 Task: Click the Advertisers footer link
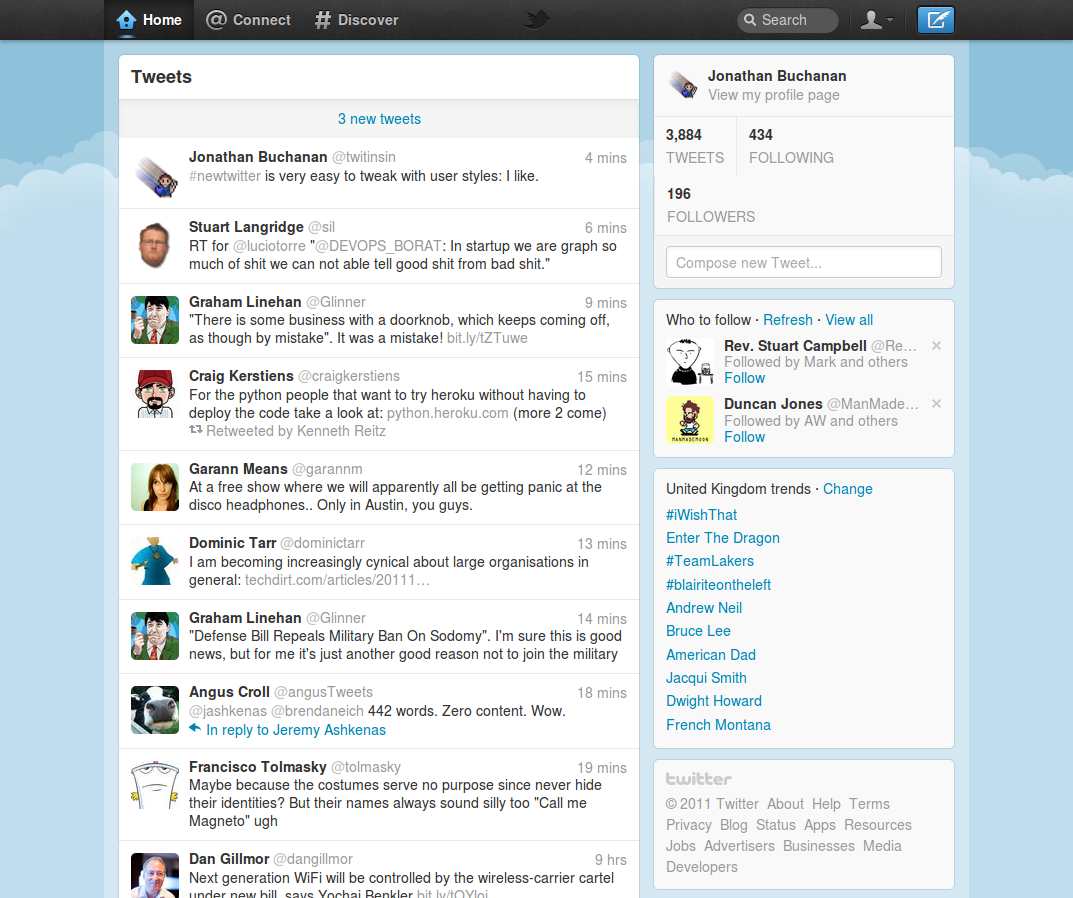(739, 846)
